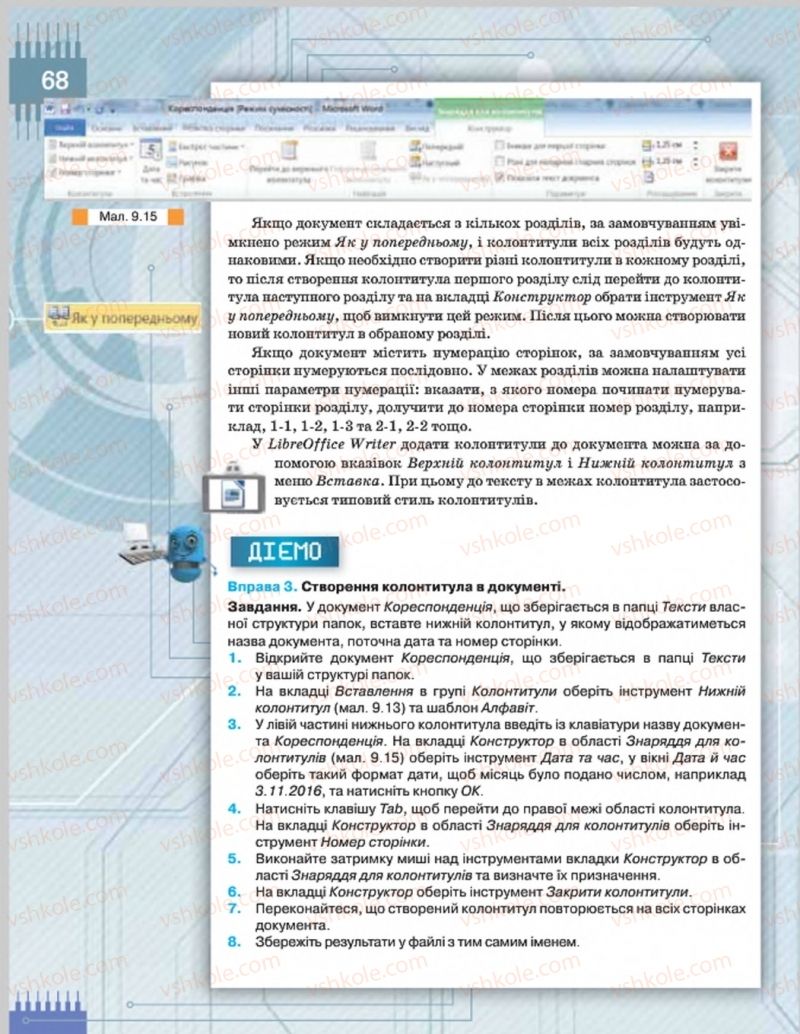The width and height of the screenshot is (800, 1034).
Task: Open the Рецензування tab
Action: coord(370,127)
